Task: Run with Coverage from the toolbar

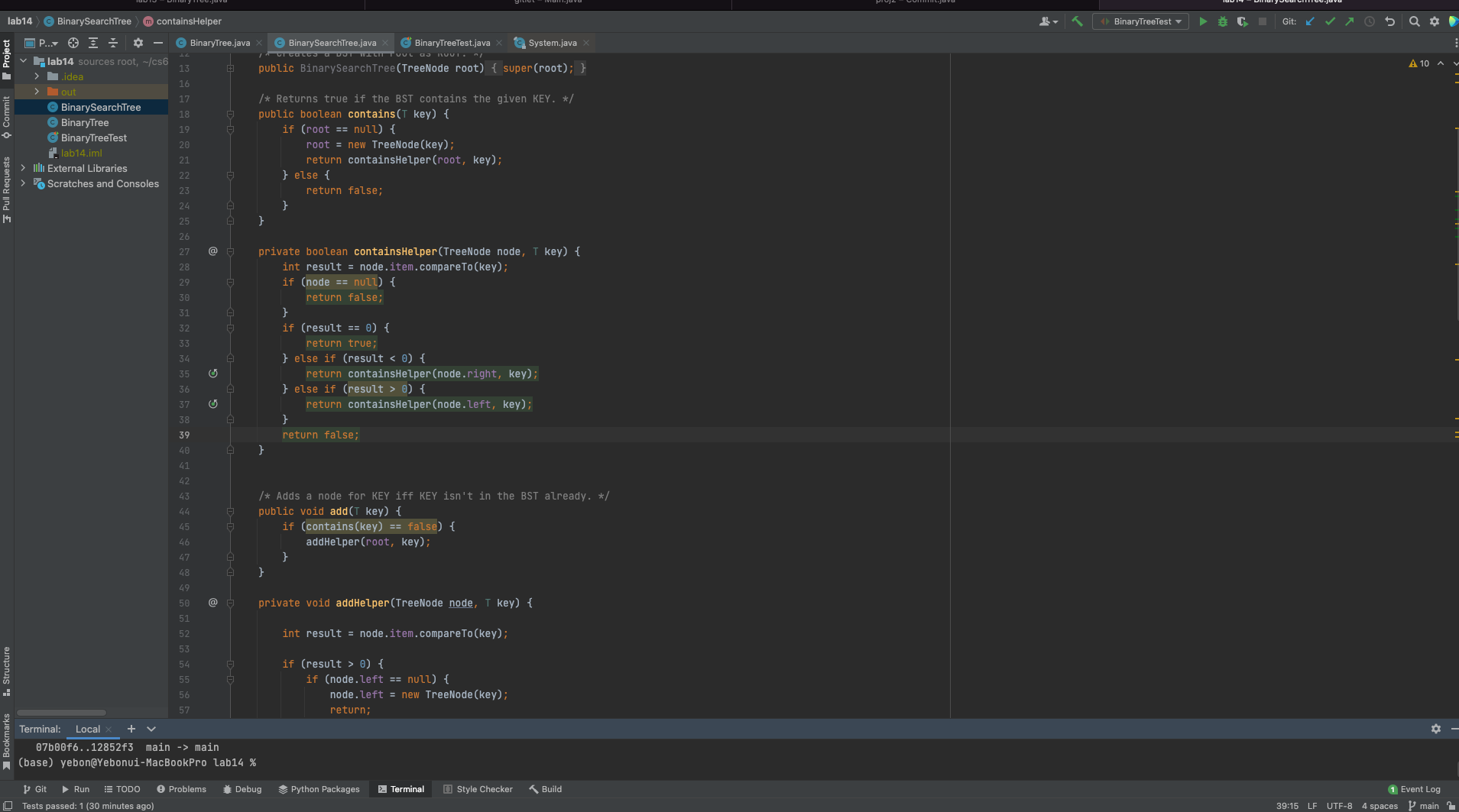Action: [1242, 21]
